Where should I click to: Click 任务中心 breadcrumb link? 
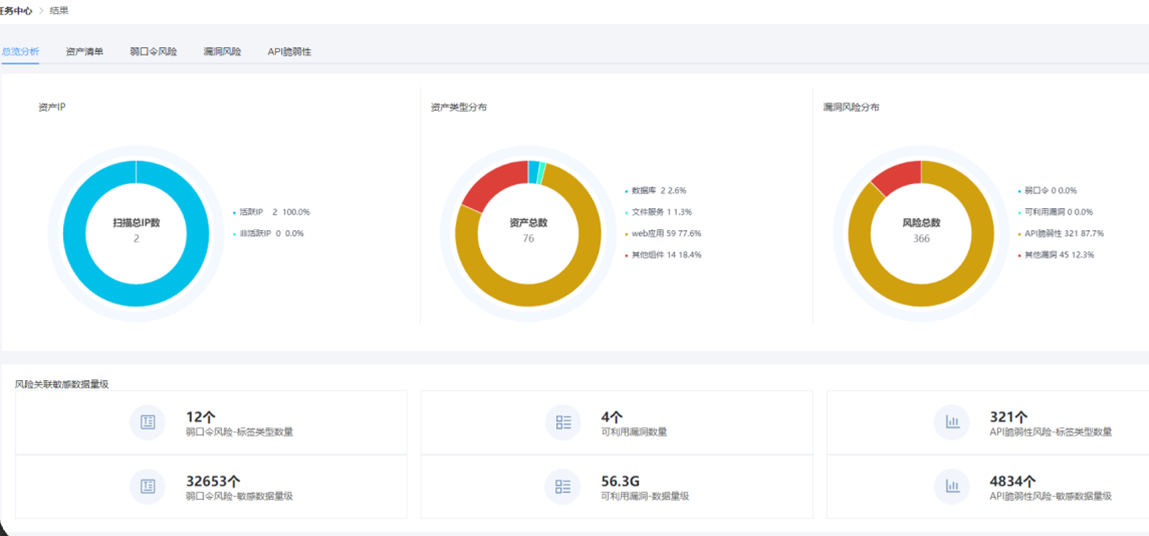click(16, 10)
